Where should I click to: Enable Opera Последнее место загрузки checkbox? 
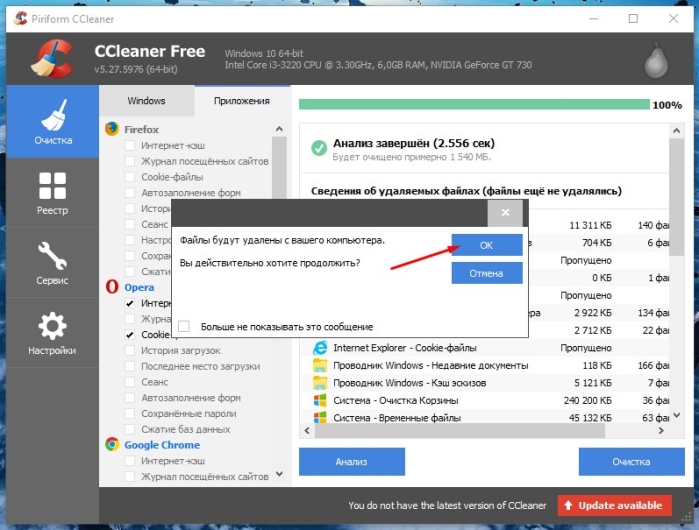(130, 366)
